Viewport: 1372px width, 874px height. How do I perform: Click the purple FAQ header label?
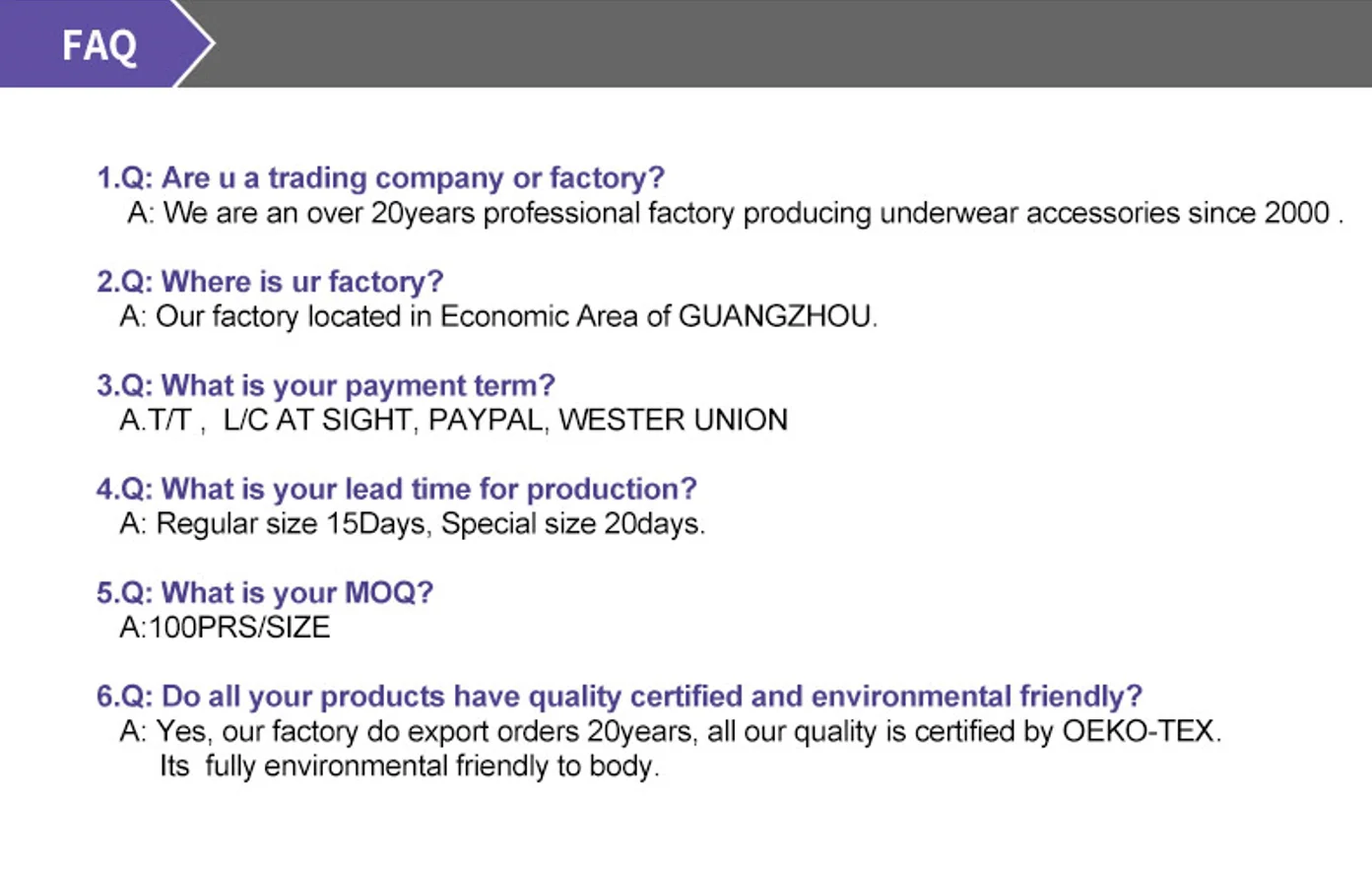pos(98,45)
